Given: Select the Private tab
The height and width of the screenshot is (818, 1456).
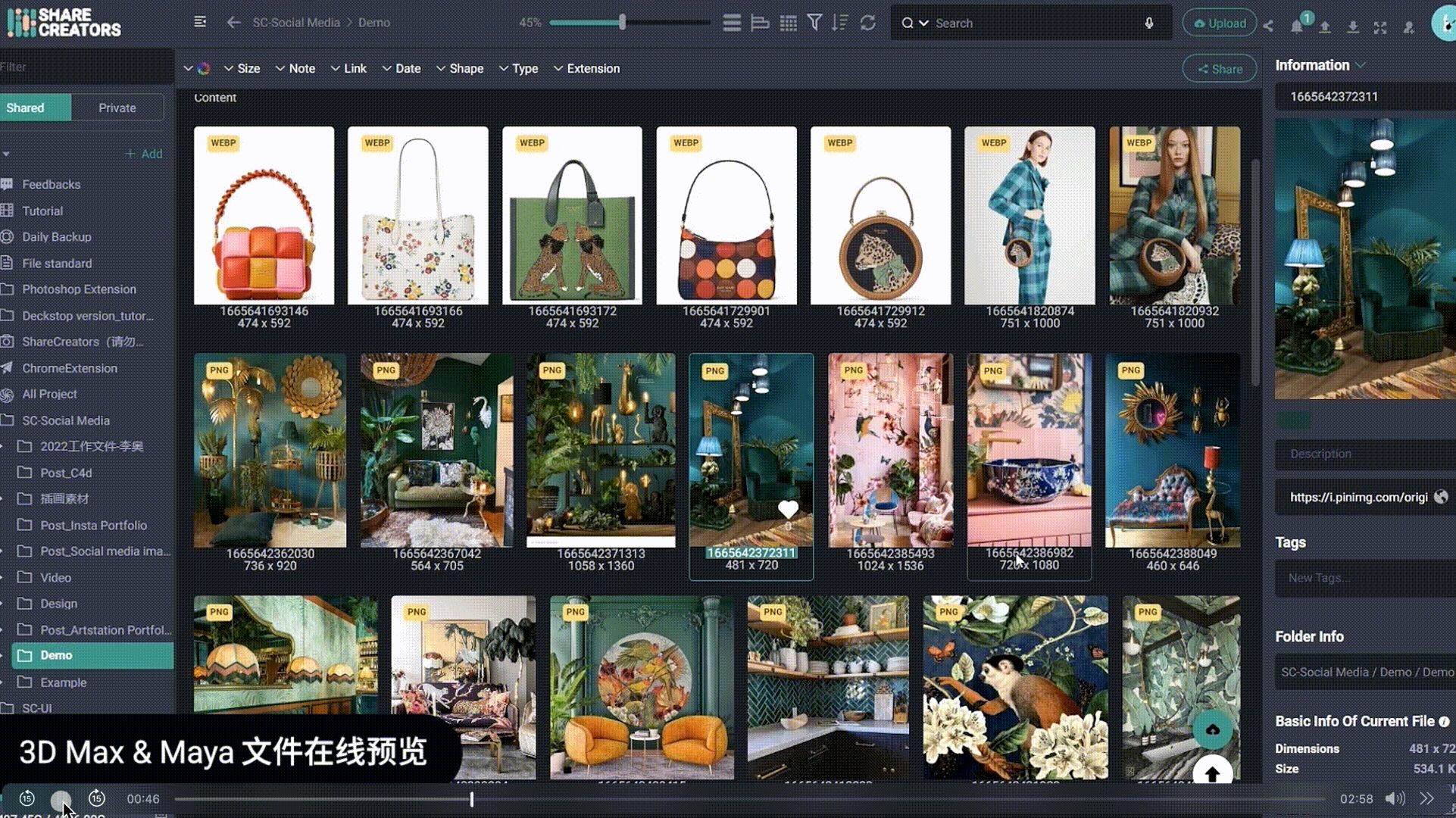Looking at the screenshot, I should click(x=117, y=108).
